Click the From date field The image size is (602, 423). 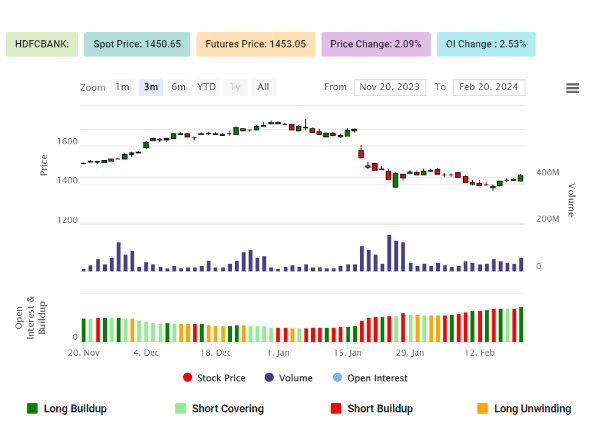point(390,87)
